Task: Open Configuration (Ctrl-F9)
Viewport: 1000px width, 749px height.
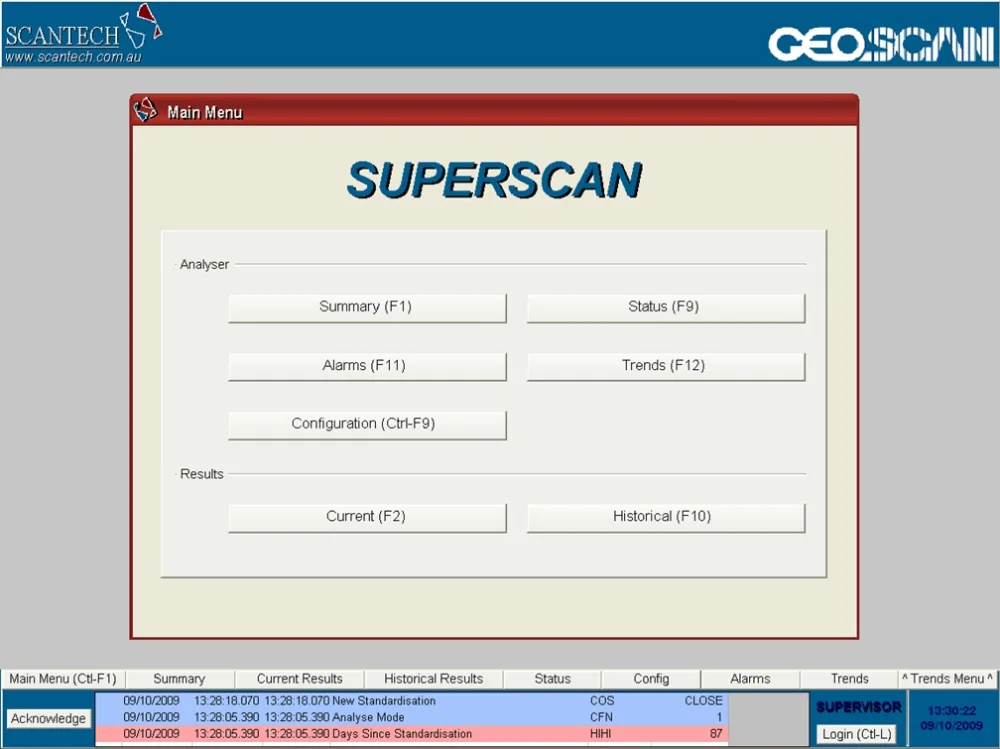Action: point(367,425)
